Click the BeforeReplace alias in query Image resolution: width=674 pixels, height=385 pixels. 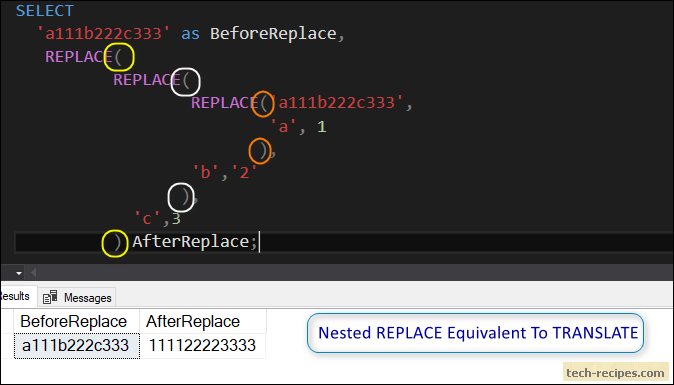(273, 34)
